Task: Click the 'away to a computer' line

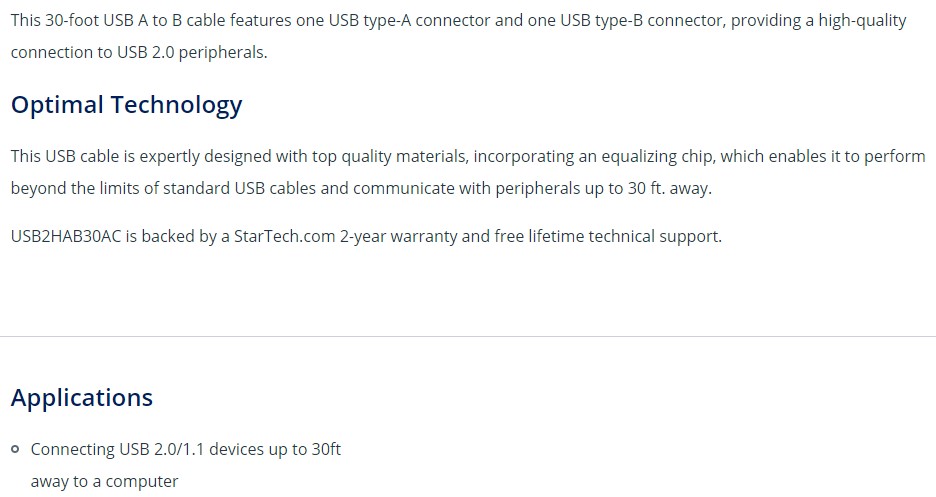Action: pos(104,481)
